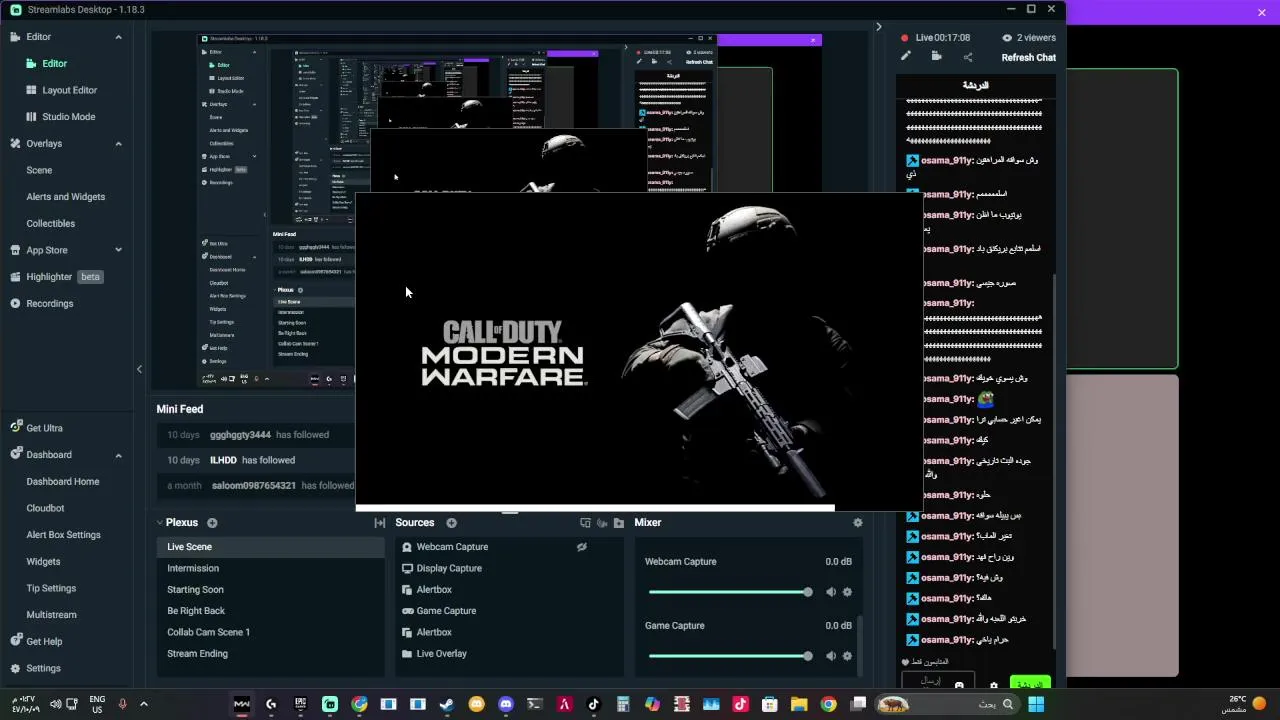Click the Get Ultra icon in sidebar
The height and width of the screenshot is (720, 1280).
point(16,428)
